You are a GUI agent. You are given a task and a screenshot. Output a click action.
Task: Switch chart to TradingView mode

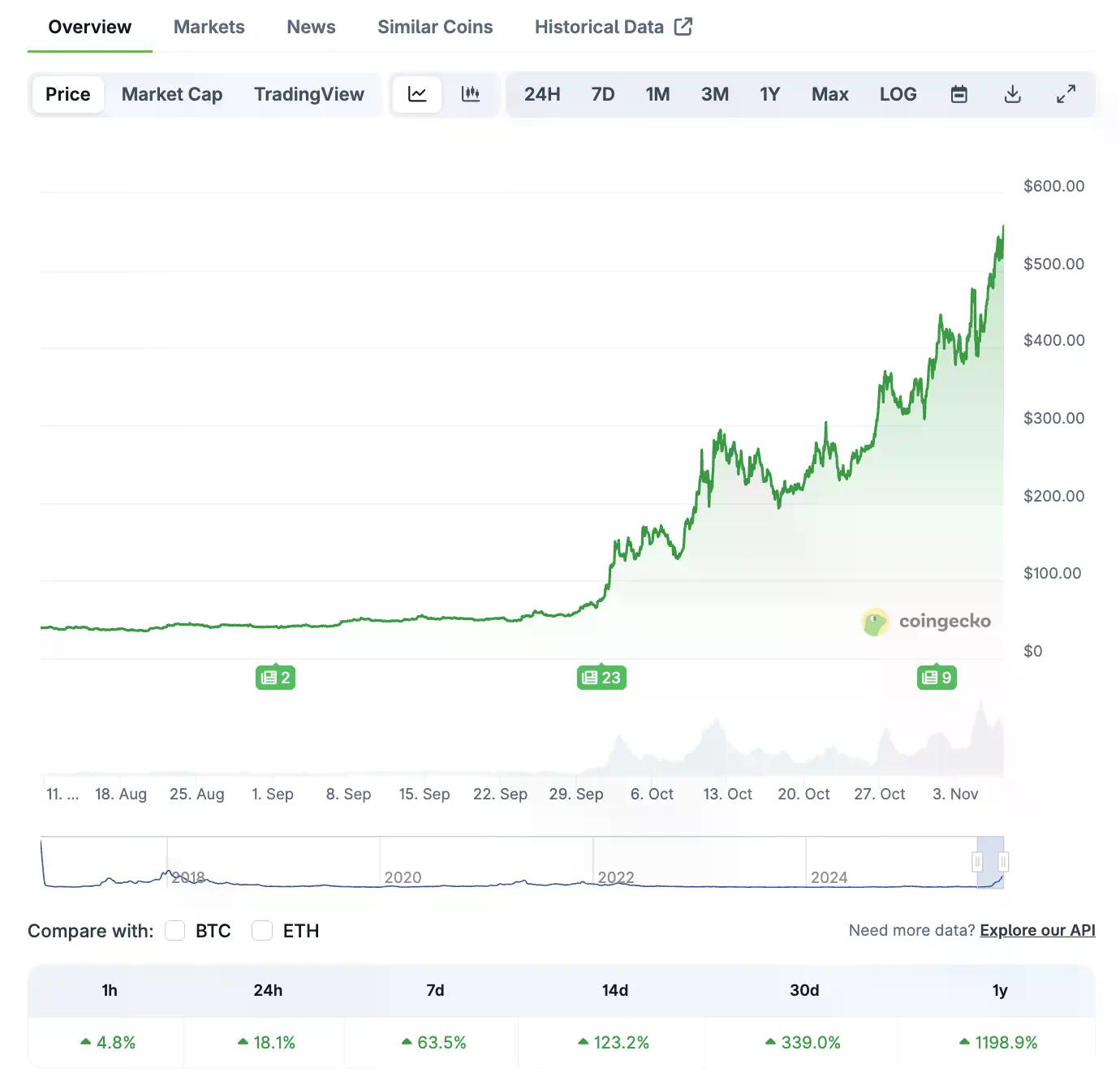(x=309, y=94)
